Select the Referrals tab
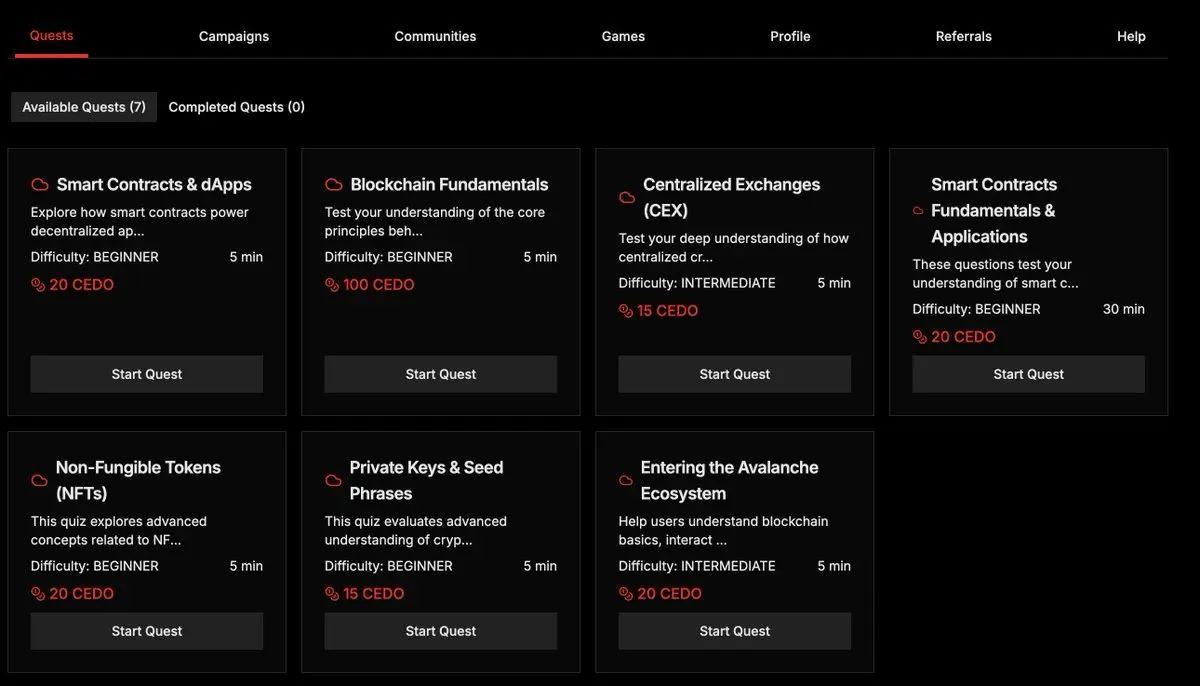 pyautogui.click(x=963, y=36)
